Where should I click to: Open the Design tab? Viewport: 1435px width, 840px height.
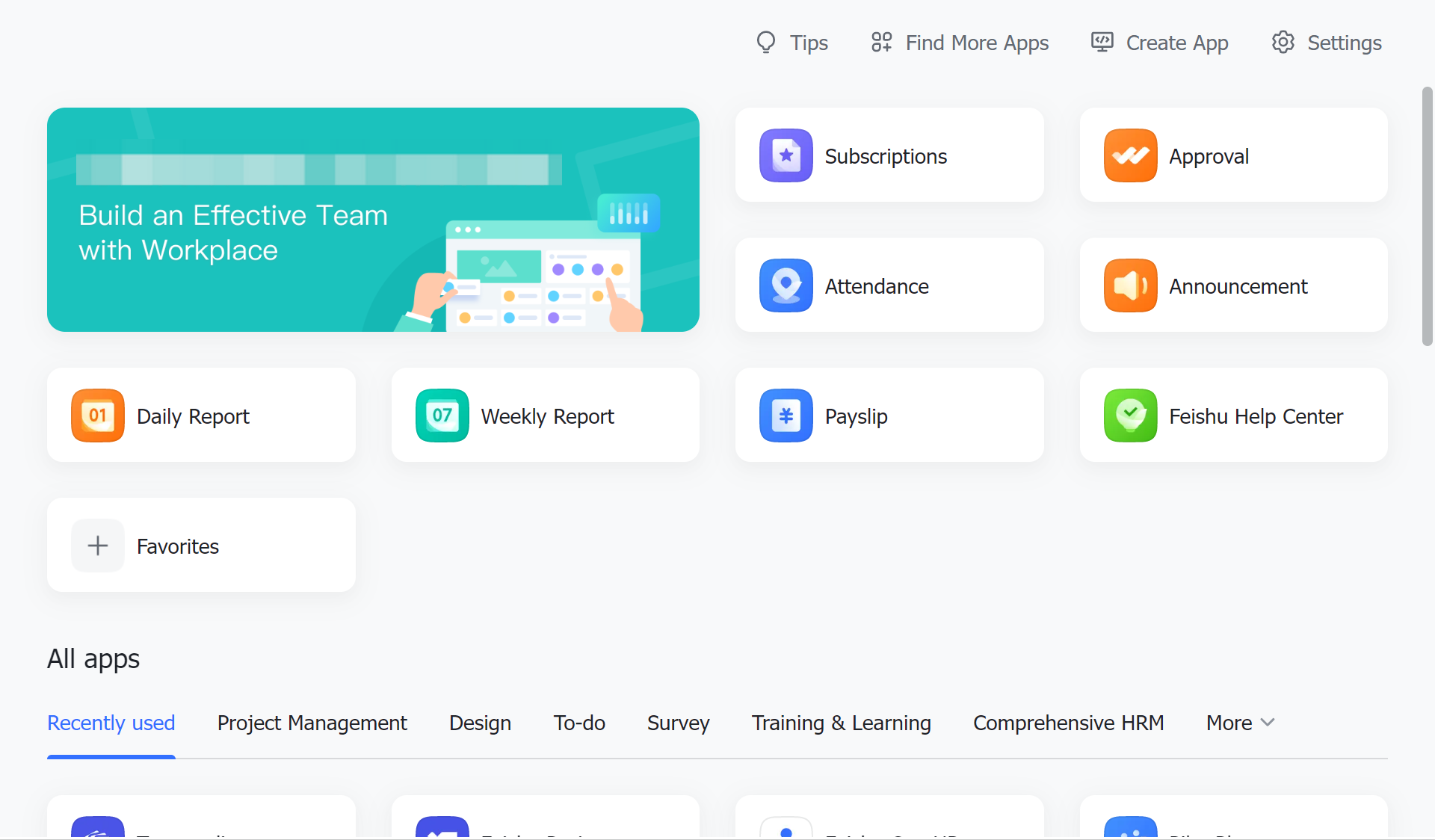point(480,723)
